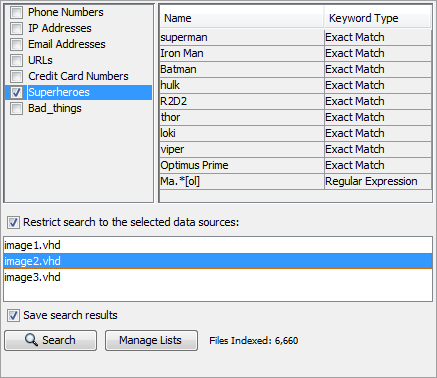437x378 pixels.
Task: Click Exact Match cell for Batman
Action: pyautogui.click(x=378, y=69)
